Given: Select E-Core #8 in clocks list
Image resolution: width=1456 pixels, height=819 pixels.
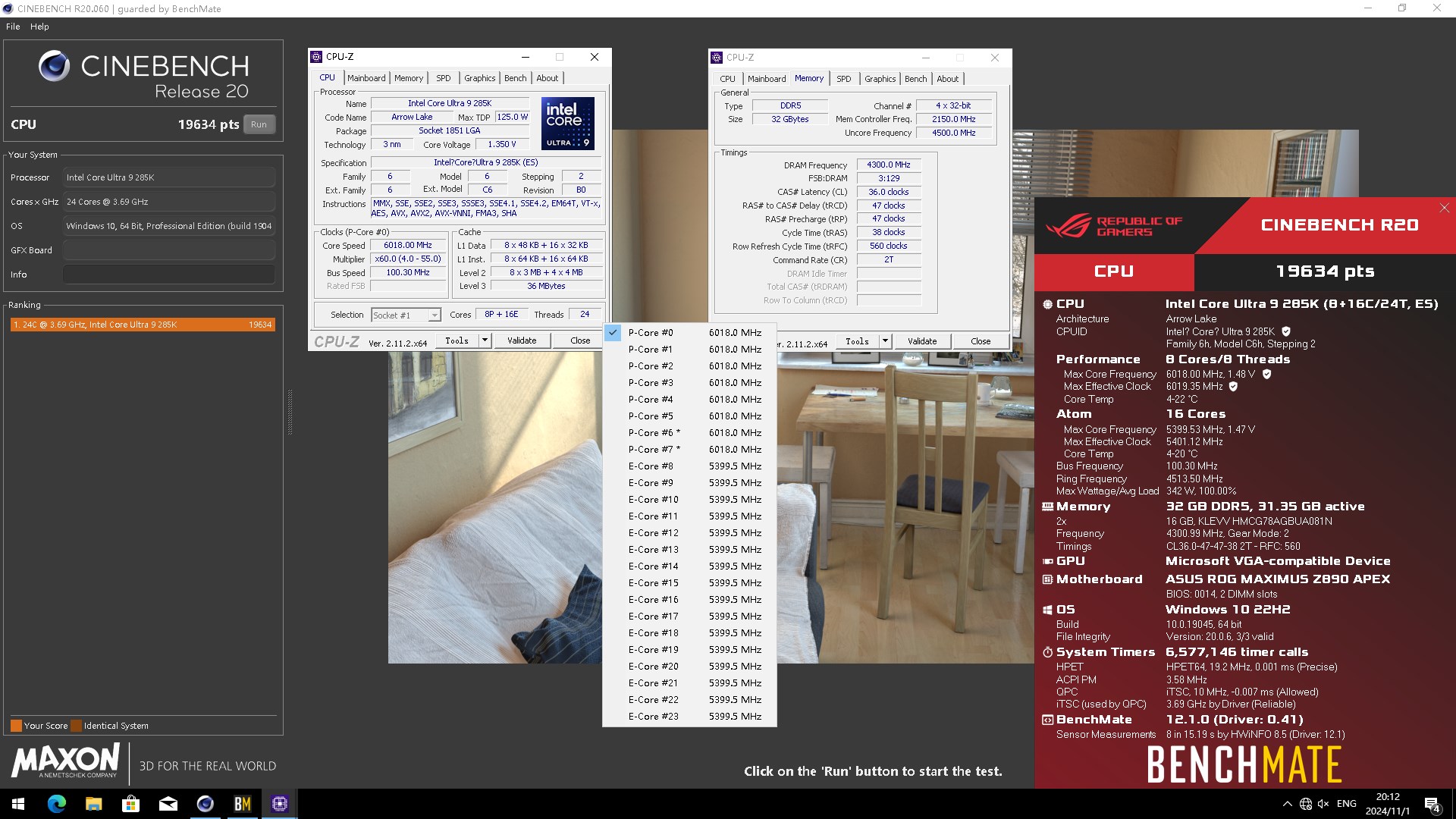Looking at the screenshot, I should 689,466.
